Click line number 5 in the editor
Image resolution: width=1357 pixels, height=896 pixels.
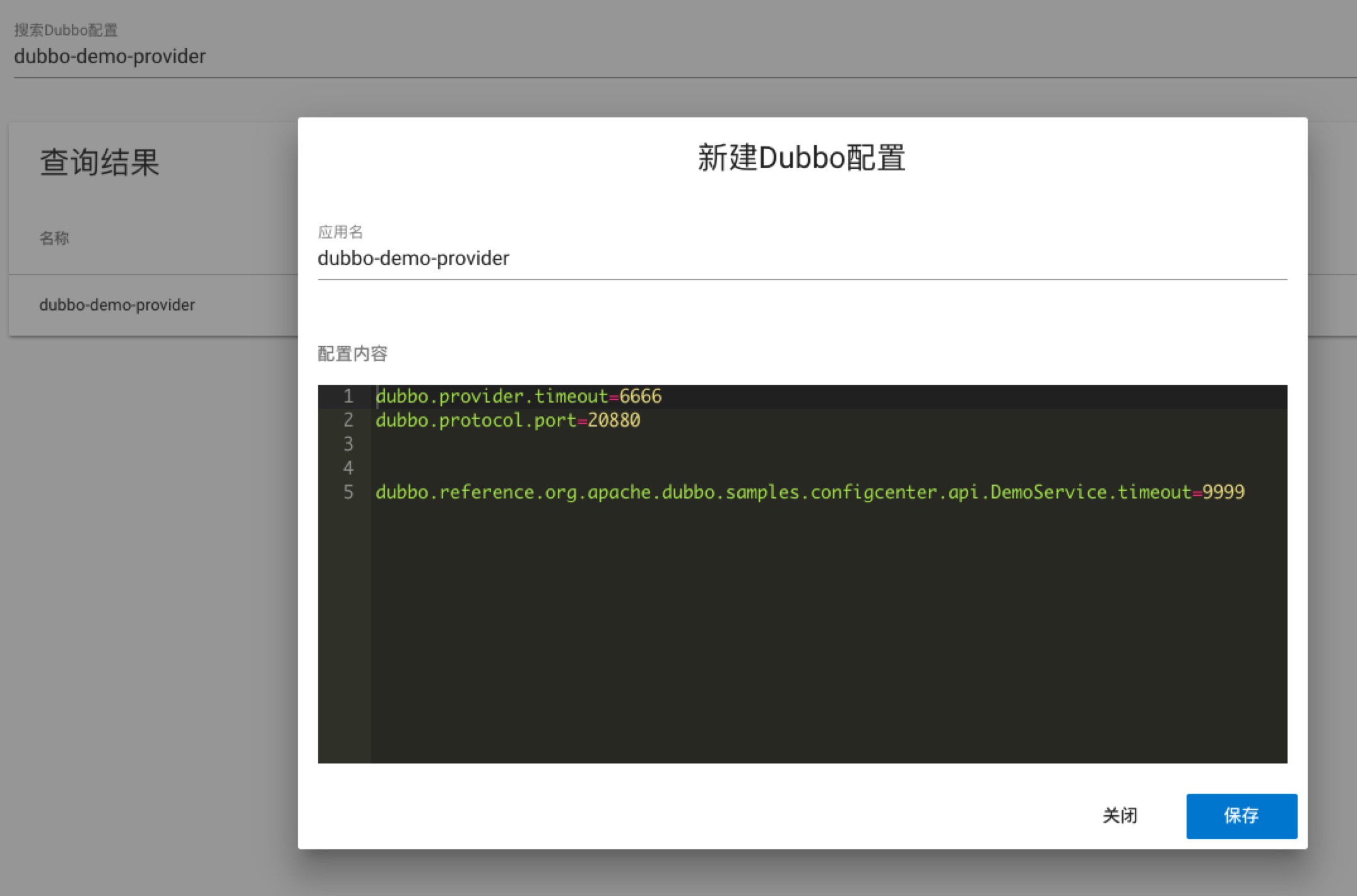click(x=348, y=492)
